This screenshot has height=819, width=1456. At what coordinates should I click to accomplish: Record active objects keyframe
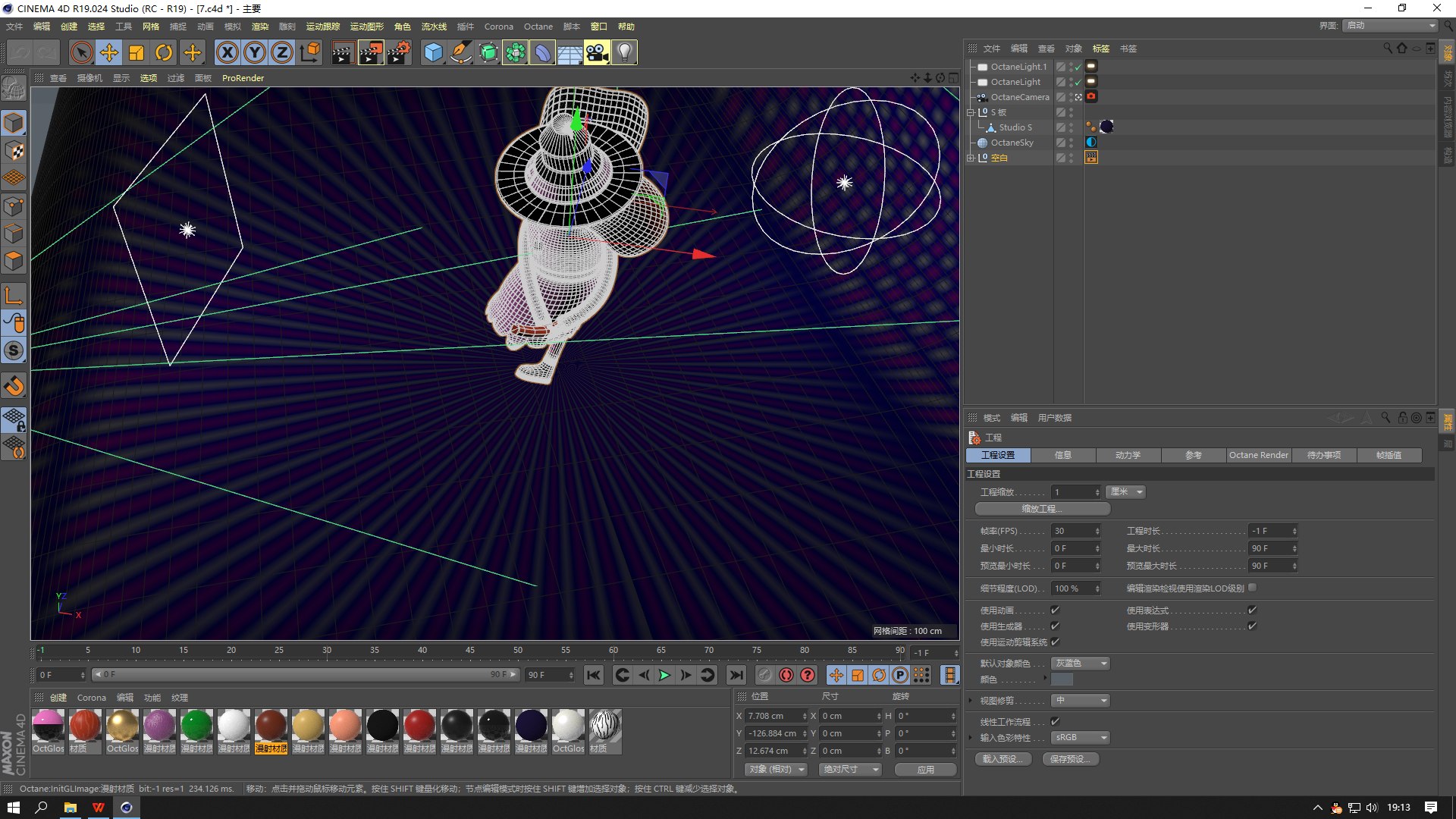click(786, 675)
